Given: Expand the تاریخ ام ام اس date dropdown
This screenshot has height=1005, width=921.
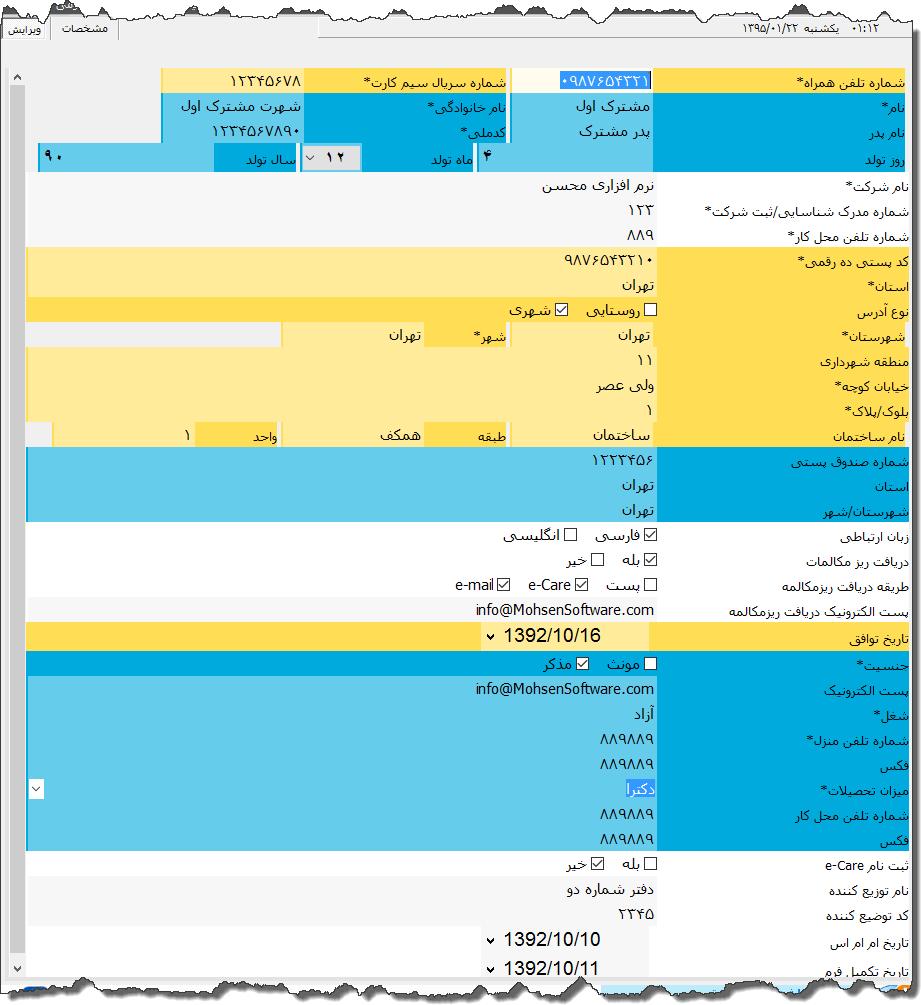Looking at the screenshot, I should pos(490,940).
